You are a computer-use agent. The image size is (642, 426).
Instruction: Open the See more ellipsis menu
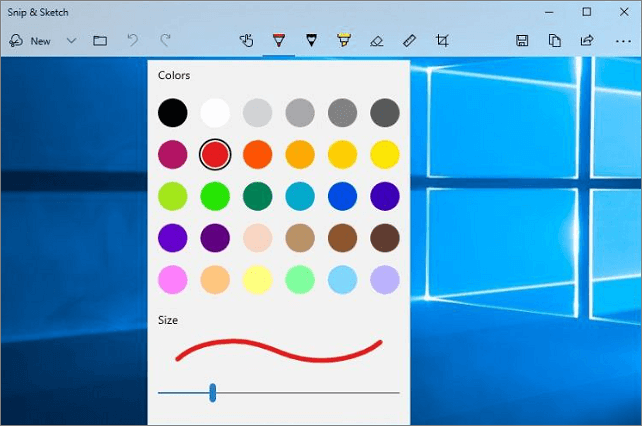(624, 41)
